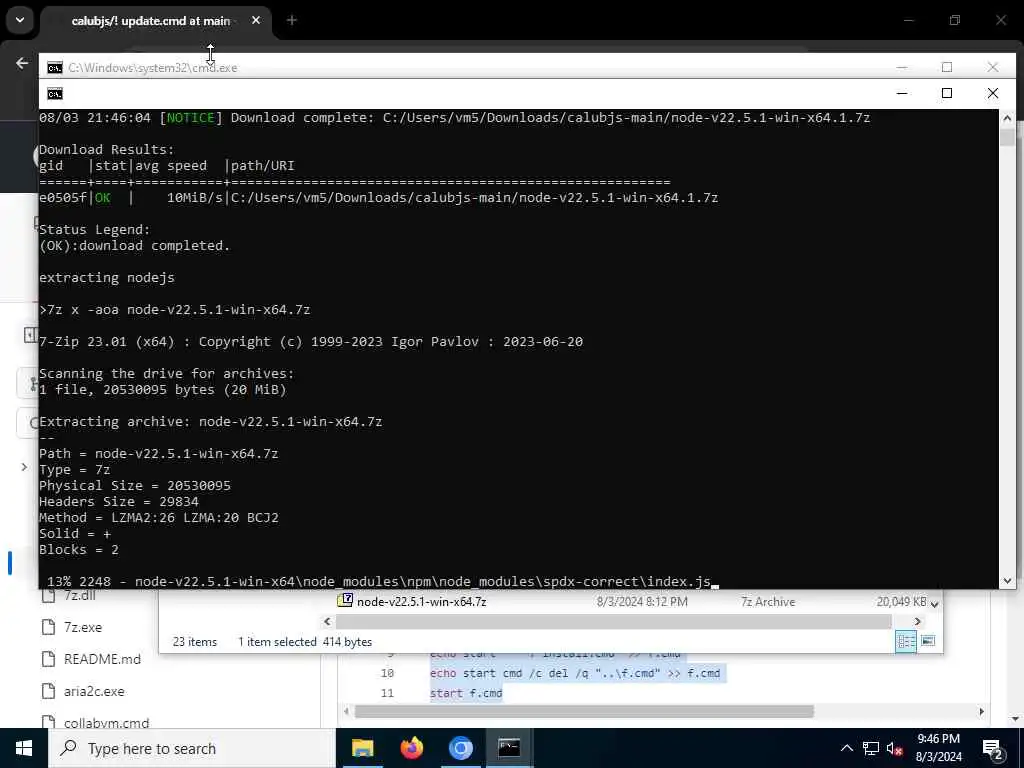1024x768 pixels.
Task: Minimize the background cmd.exe window
Action: 902,67
